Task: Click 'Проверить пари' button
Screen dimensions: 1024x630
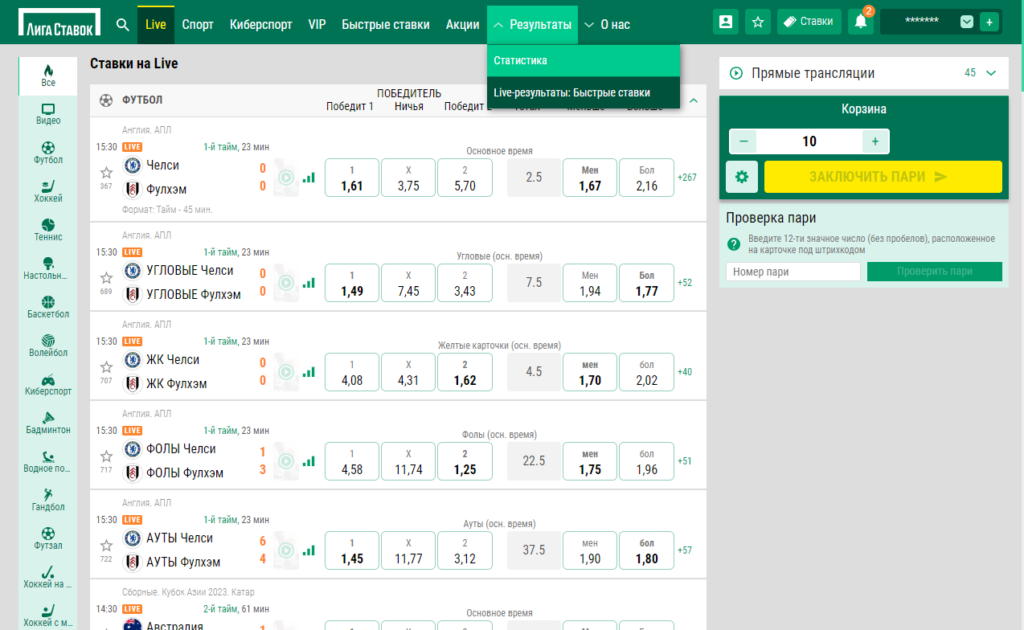Action: coord(934,272)
